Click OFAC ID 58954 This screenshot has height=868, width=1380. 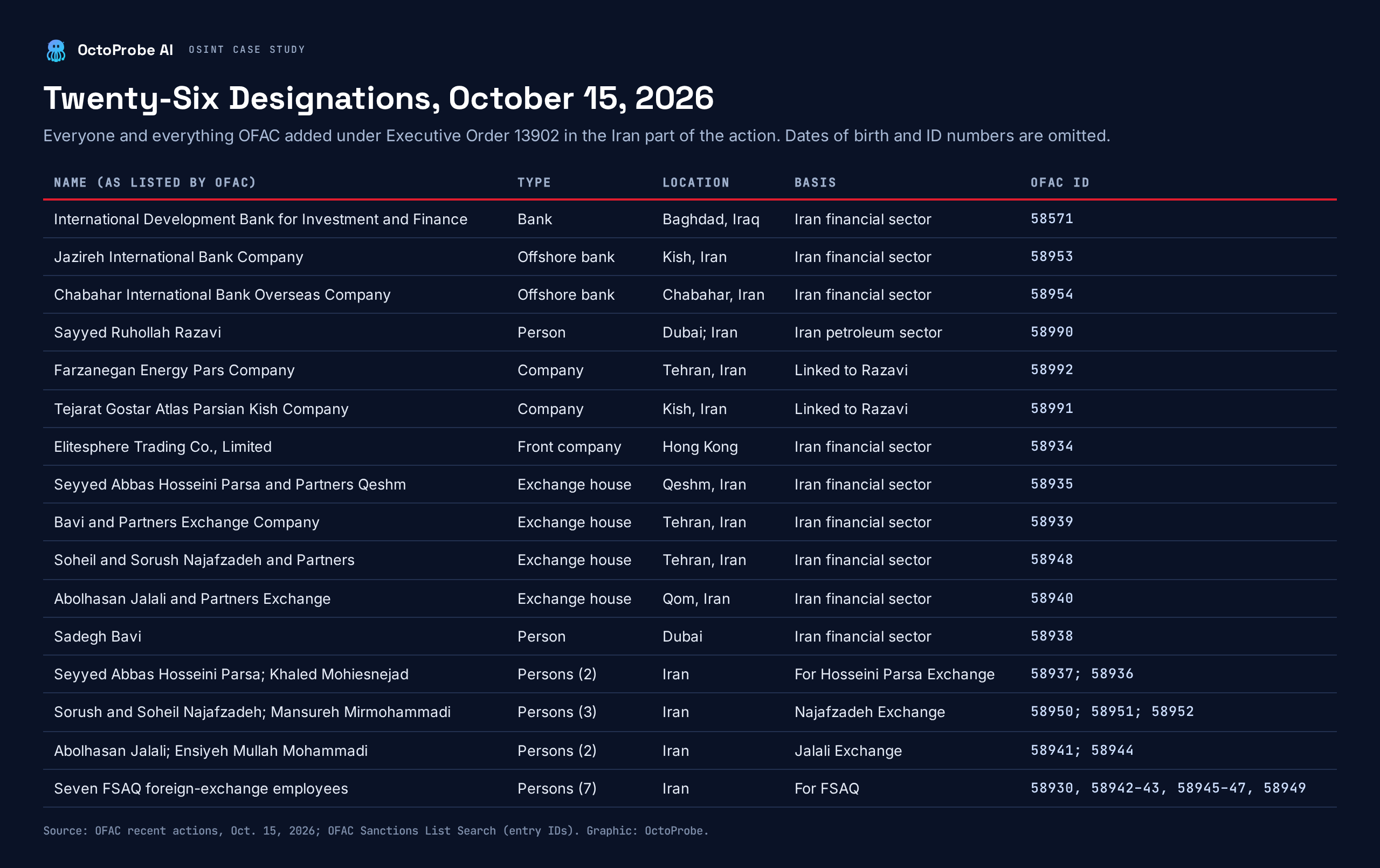(x=1052, y=294)
